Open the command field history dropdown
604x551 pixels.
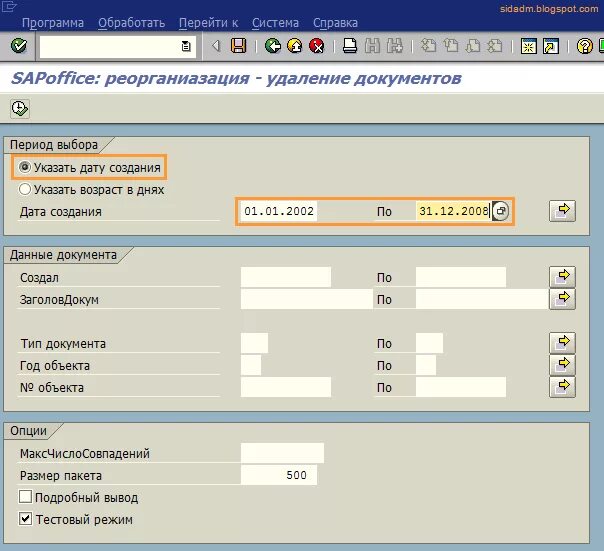[186, 47]
